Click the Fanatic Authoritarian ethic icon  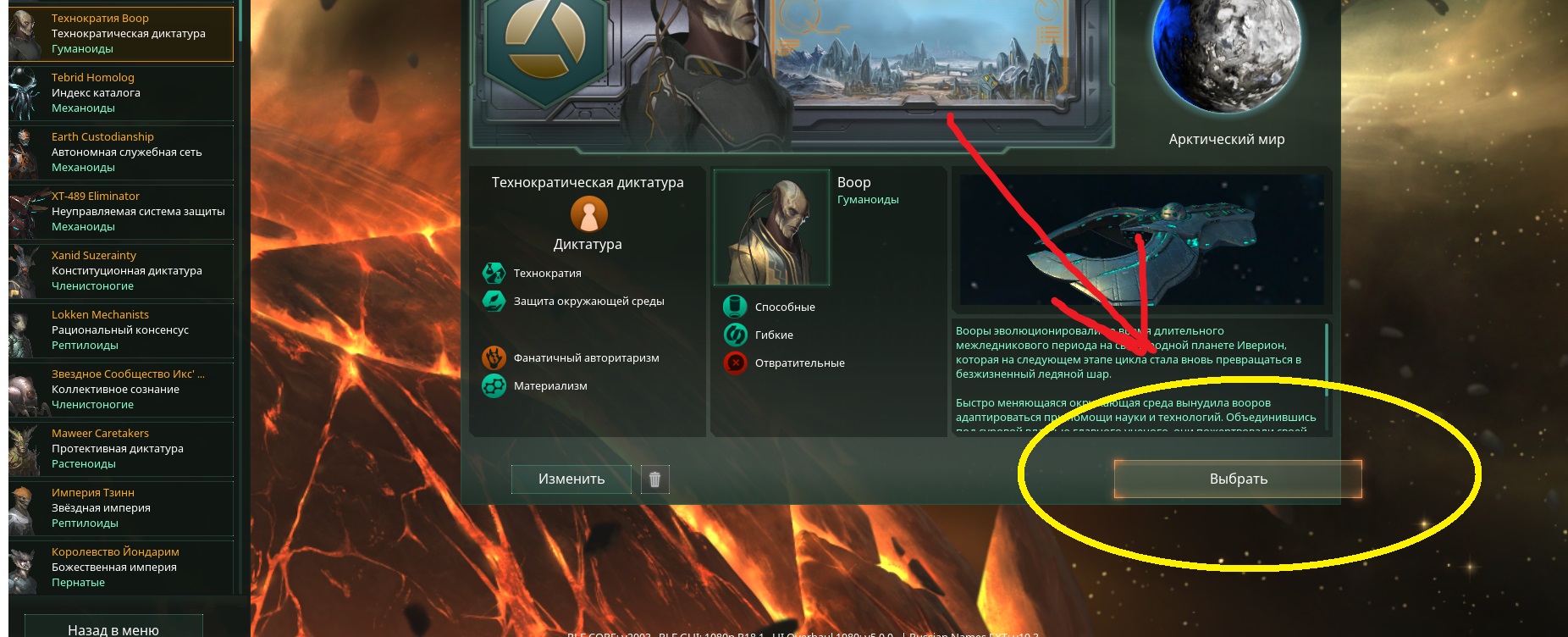494,357
